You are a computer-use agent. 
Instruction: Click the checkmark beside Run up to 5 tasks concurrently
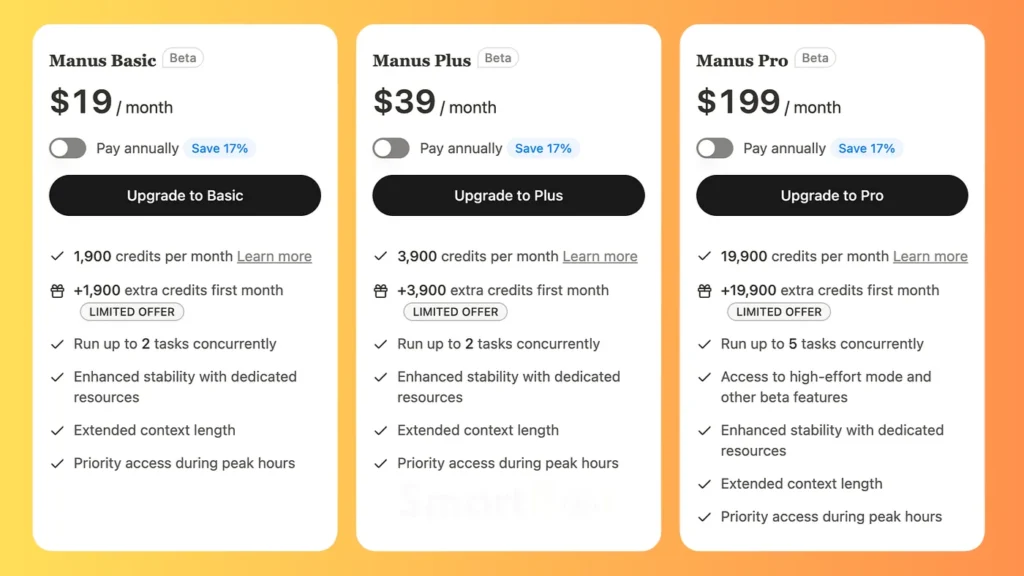(x=704, y=343)
